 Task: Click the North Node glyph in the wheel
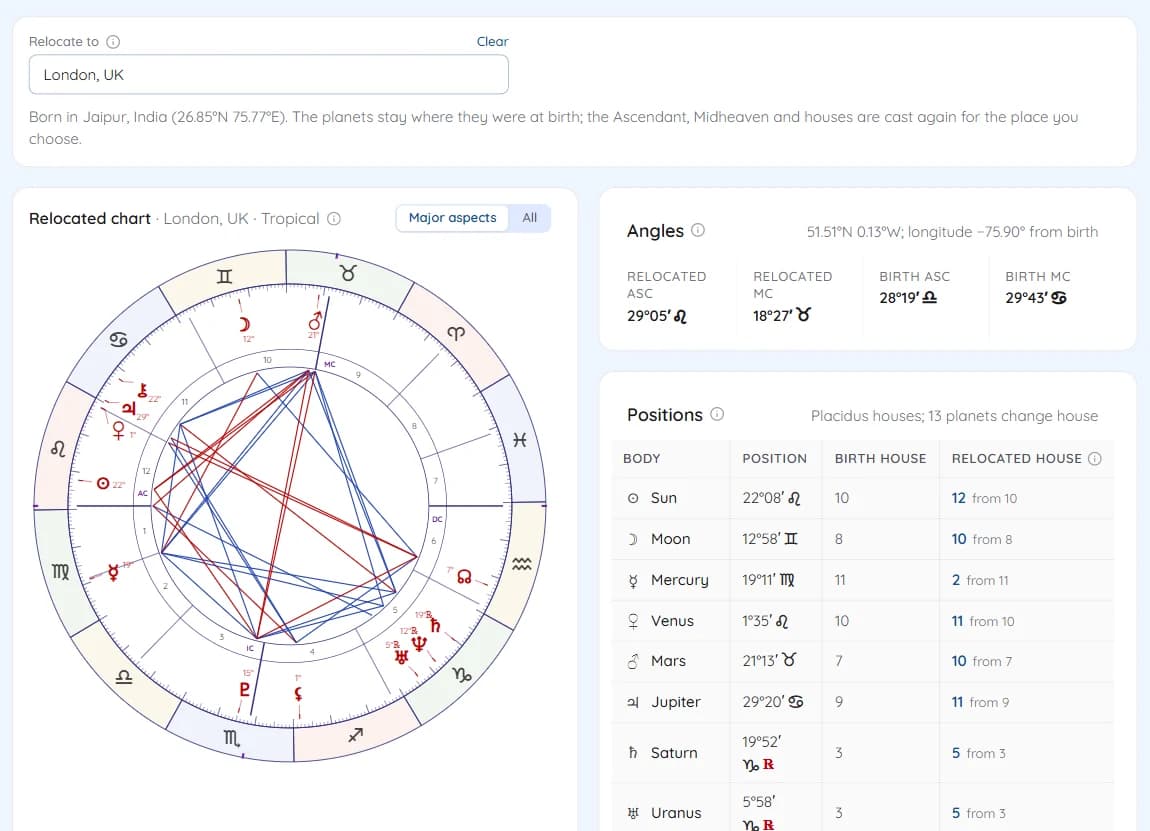pyautogui.click(x=464, y=577)
